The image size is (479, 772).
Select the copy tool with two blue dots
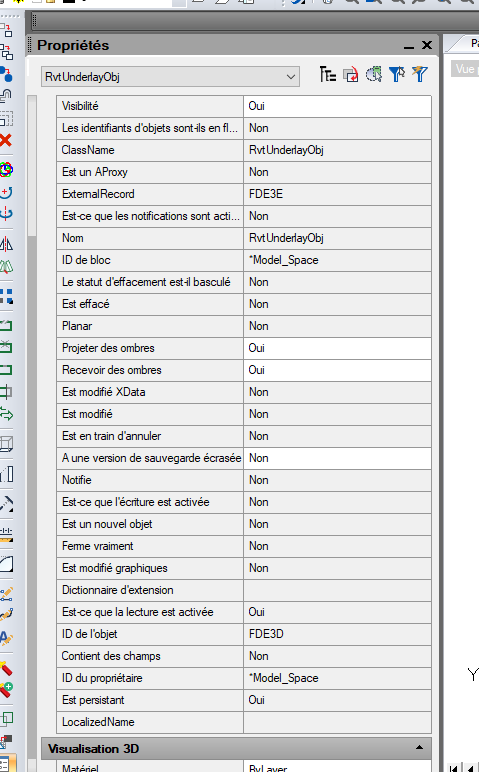pyautogui.click(x=6, y=74)
